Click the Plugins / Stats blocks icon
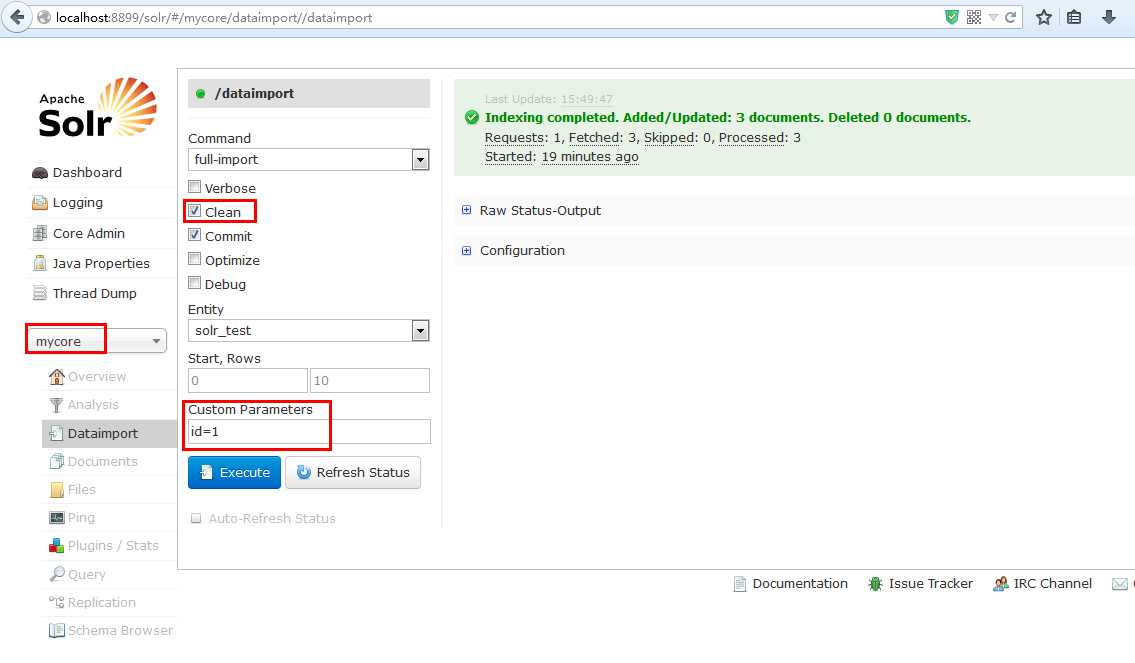The height and width of the screenshot is (663, 1135). coord(56,546)
